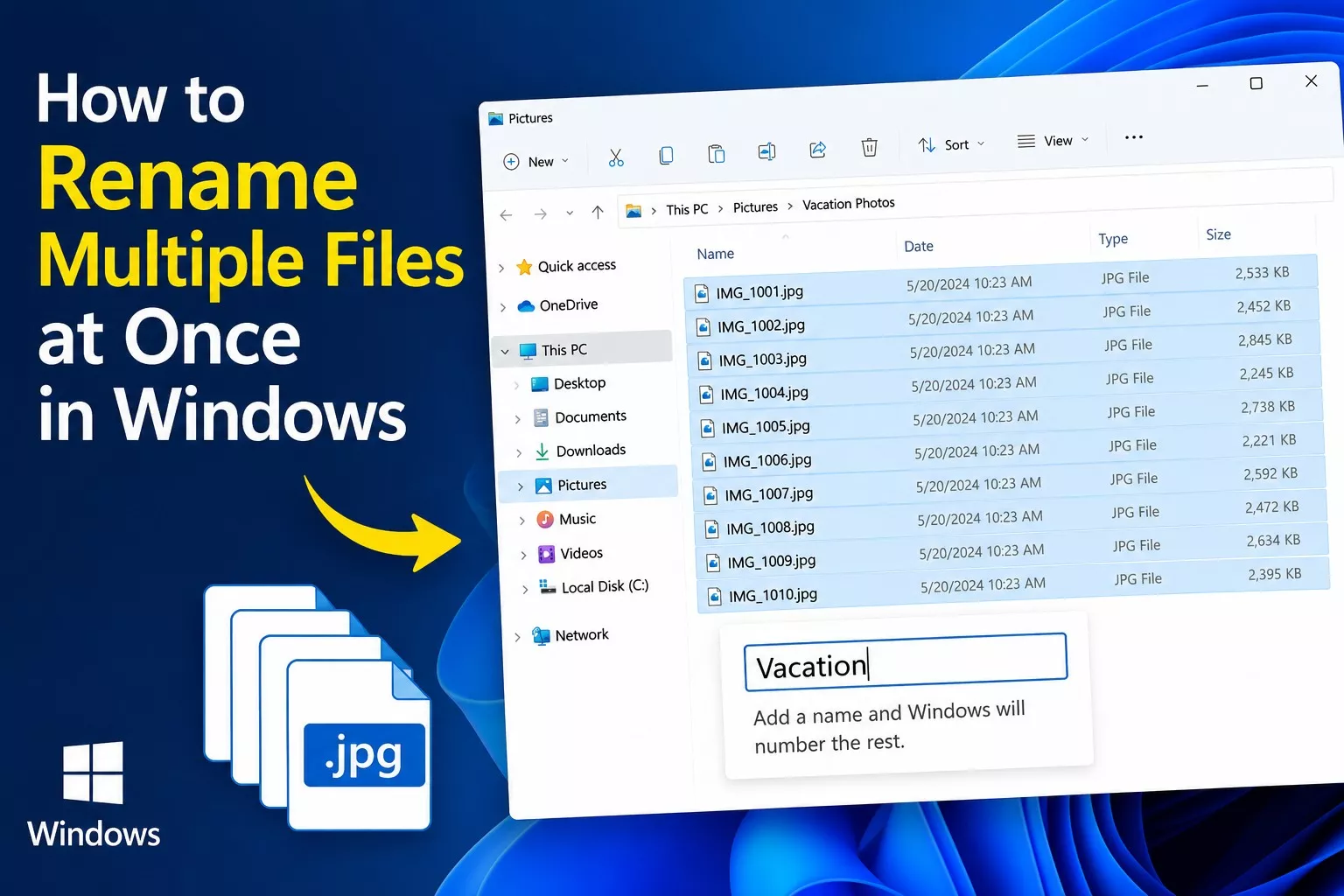Select file IMG_1010.jpg
The height and width of the screenshot is (896, 1344).
[x=1013, y=584]
